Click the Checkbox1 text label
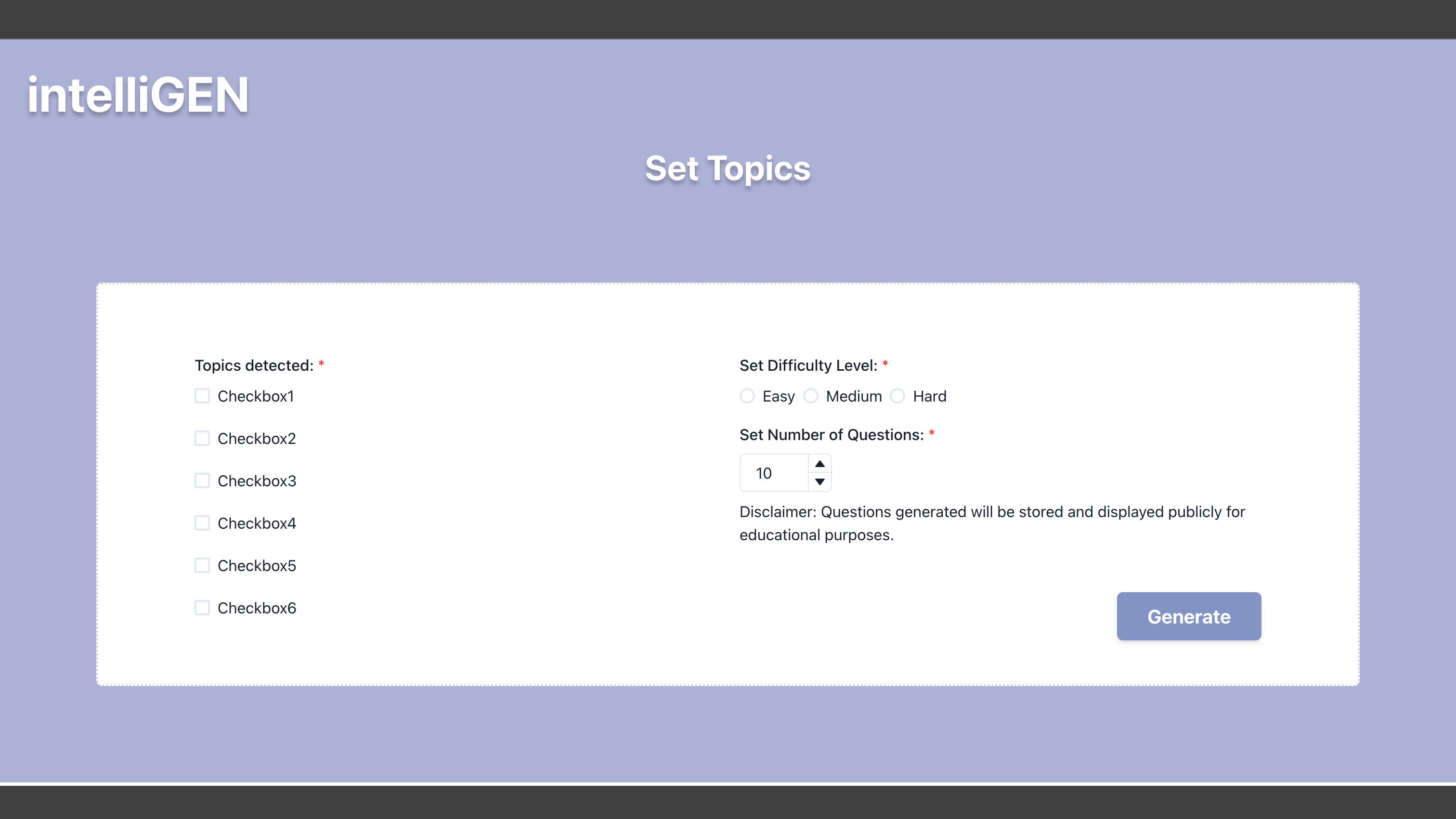 (x=256, y=396)
